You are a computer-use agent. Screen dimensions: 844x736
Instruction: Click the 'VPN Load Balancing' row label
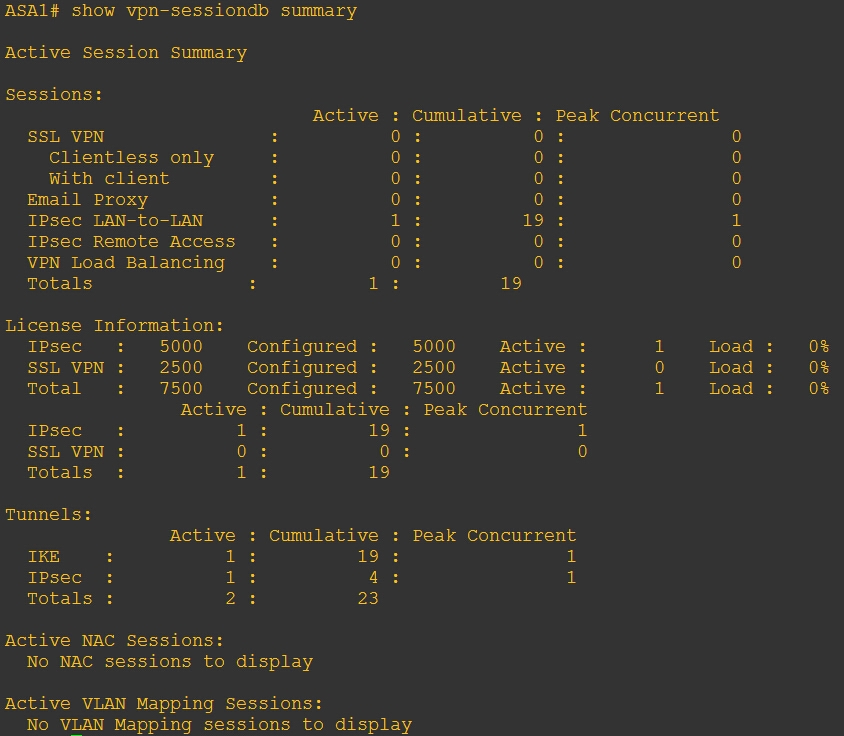[126, 263]
